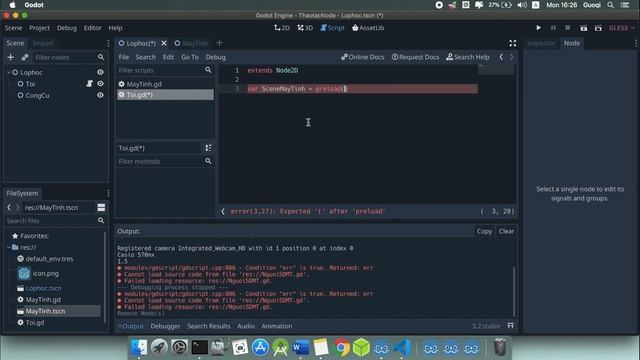The width and height of the screenshot is (640, 360).
Task: Expand the bottom panel
Action: (511, 326)
